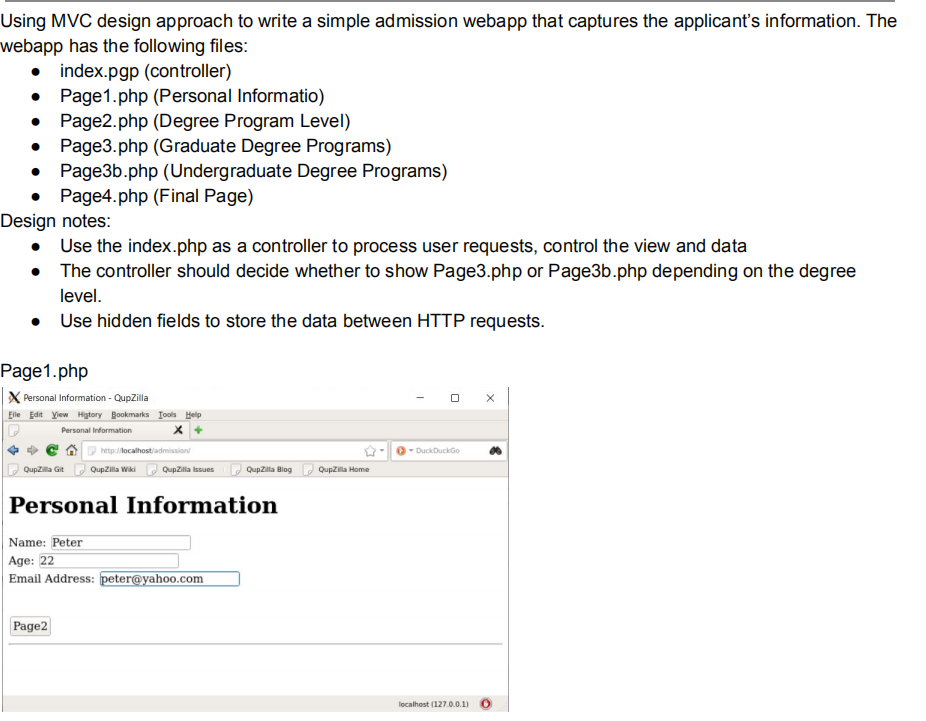Click the Email Address input field
Image resolution: width=926 pixels, height=721 pixels.
click(x=169, y=578)
